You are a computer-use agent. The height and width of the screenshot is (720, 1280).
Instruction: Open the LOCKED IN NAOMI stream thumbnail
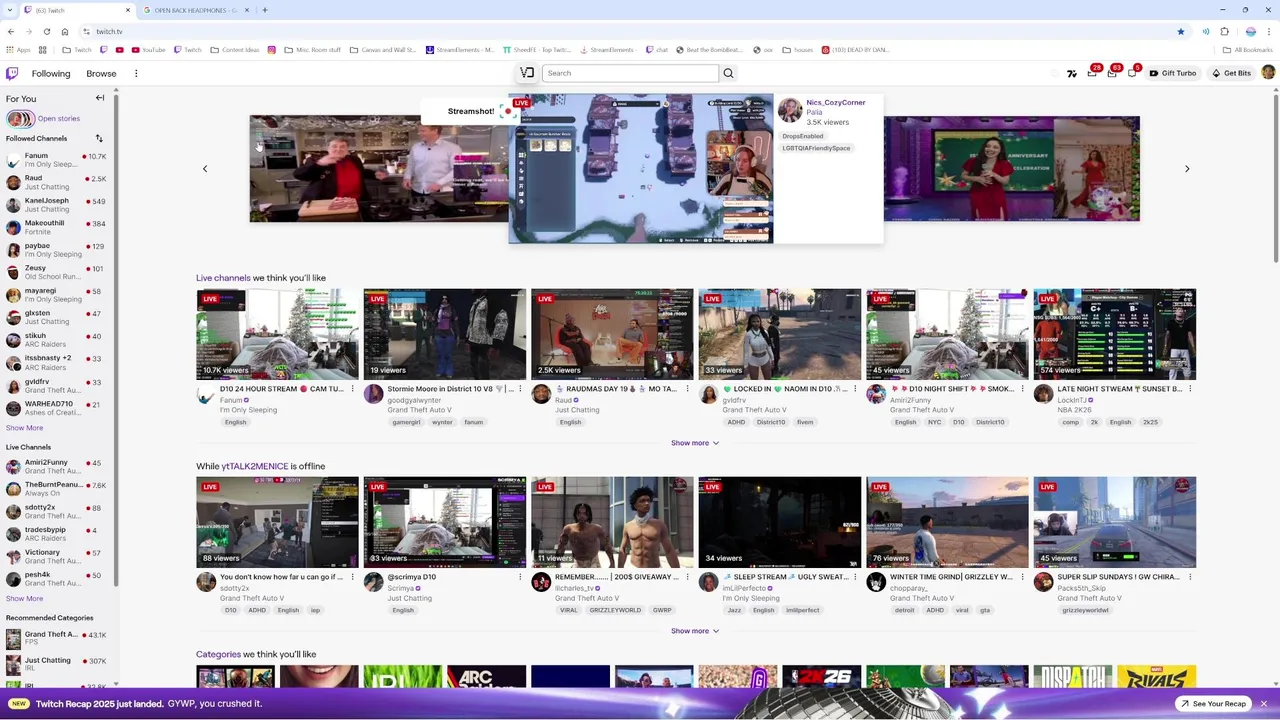(779, 334)
